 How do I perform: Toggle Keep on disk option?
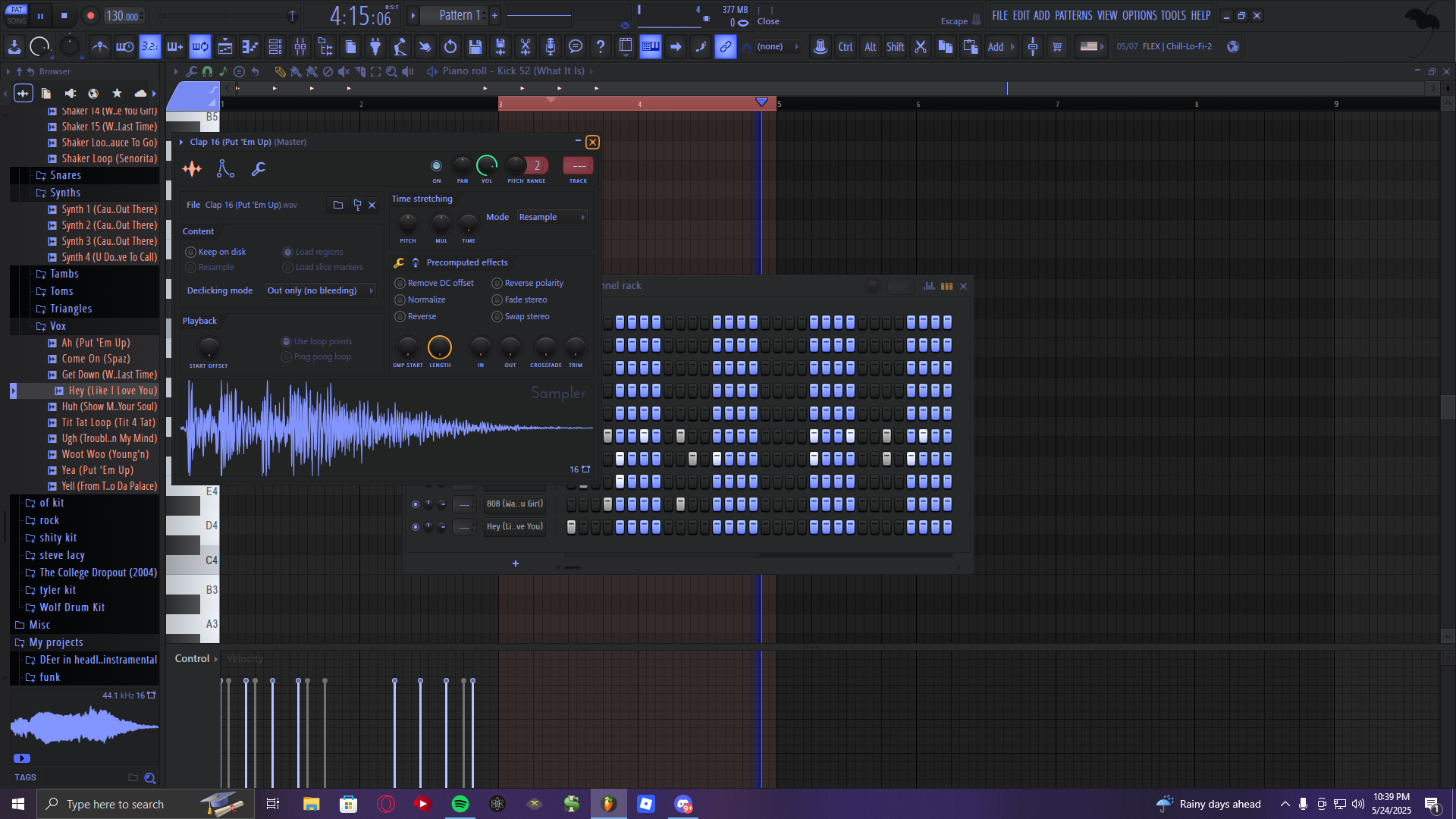[191, 252]
